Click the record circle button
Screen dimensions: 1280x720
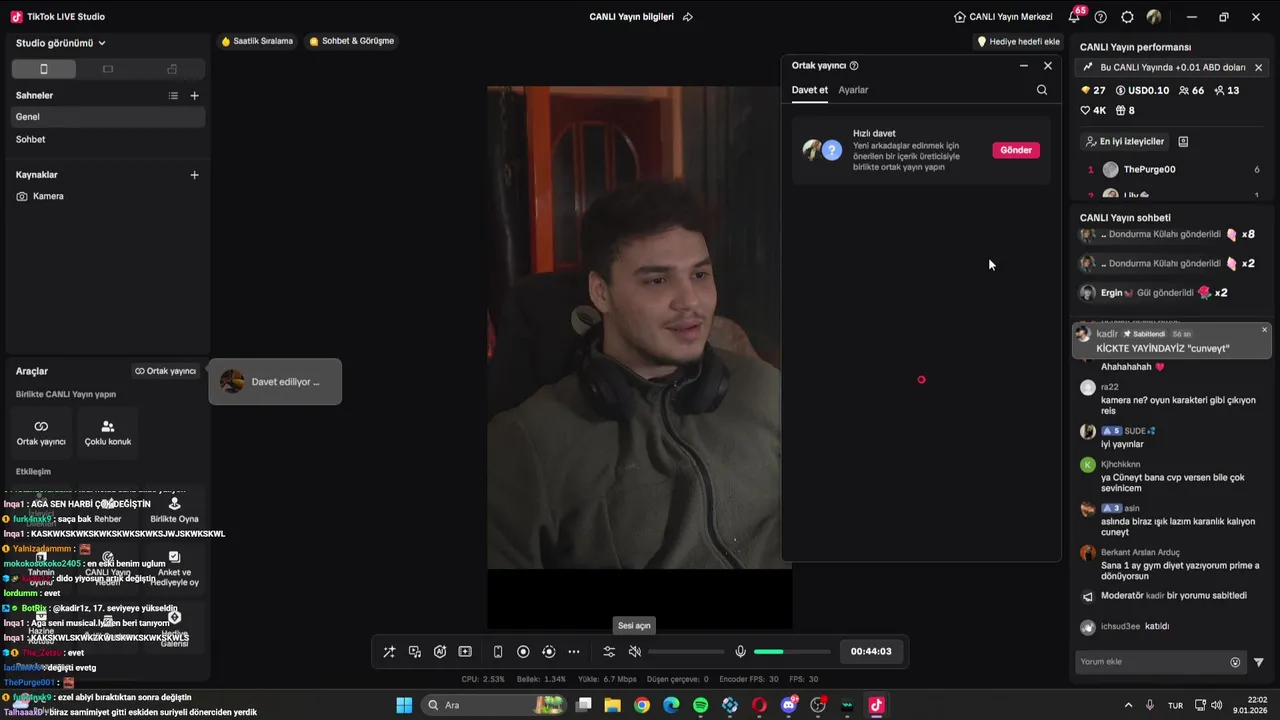click(x=523, y=652)
